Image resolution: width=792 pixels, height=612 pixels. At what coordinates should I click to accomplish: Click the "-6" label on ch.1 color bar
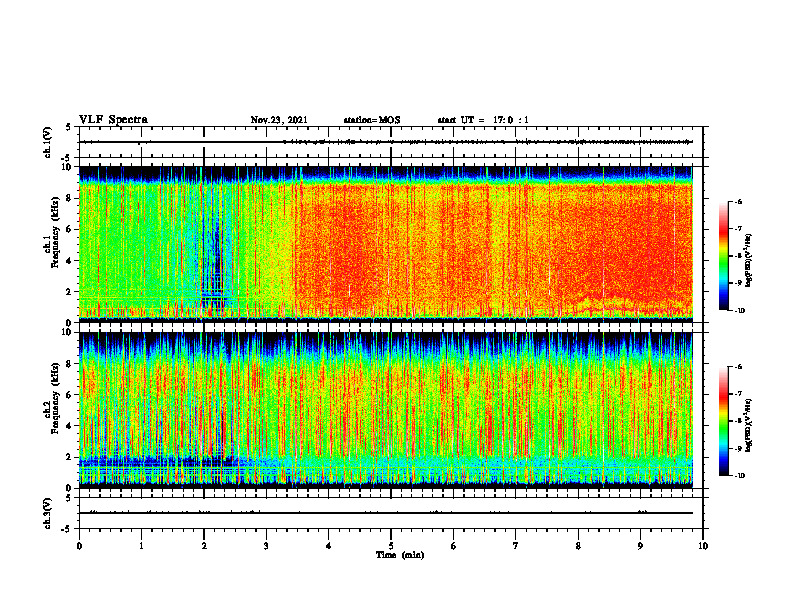[x=738, y=201]
